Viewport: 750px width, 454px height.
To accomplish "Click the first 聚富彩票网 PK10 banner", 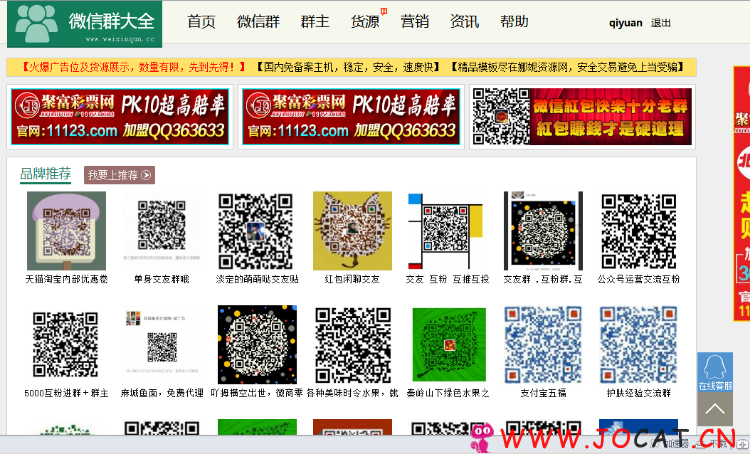I will click(120, 117).
